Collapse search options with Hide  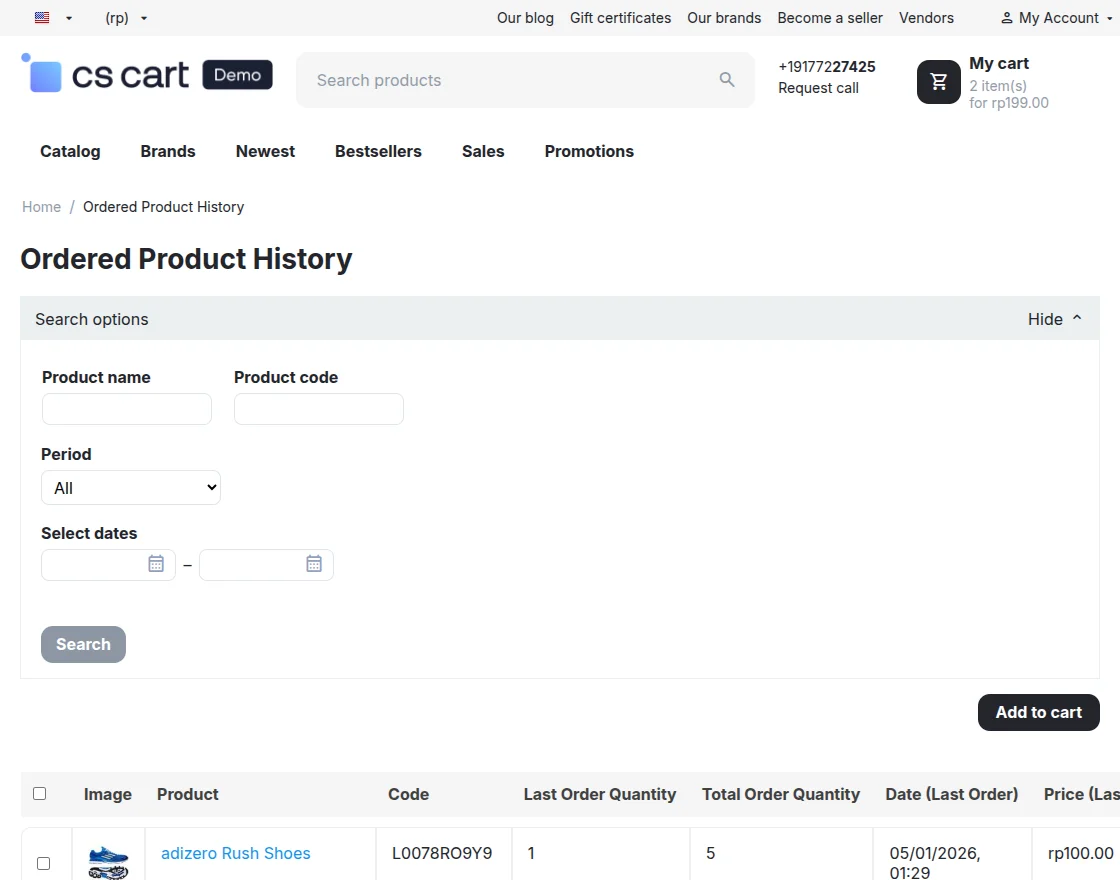[x=1054, y=319]
